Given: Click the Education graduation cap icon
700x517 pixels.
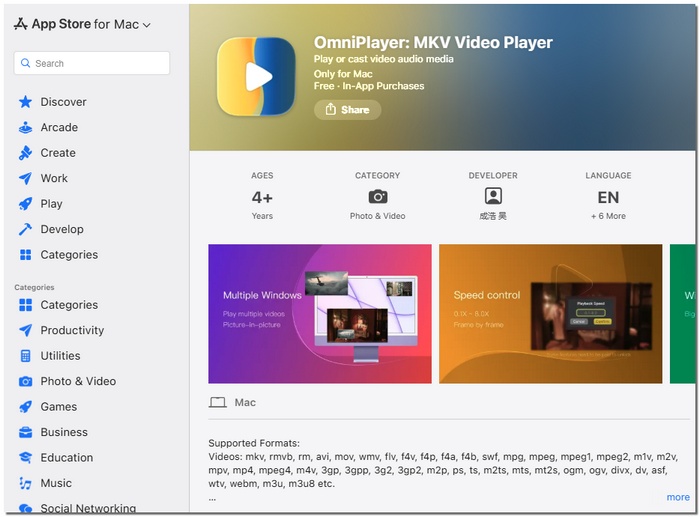Looking at the screenshot, I should tap(25, 458).
